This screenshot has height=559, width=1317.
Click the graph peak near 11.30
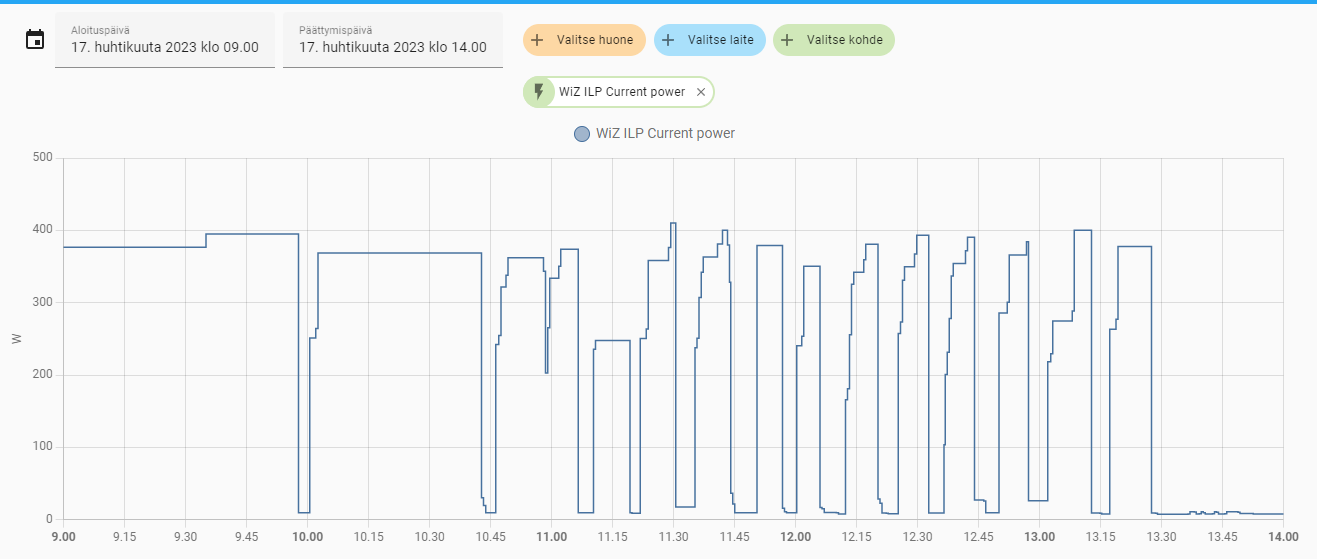(x=673, y=223)
